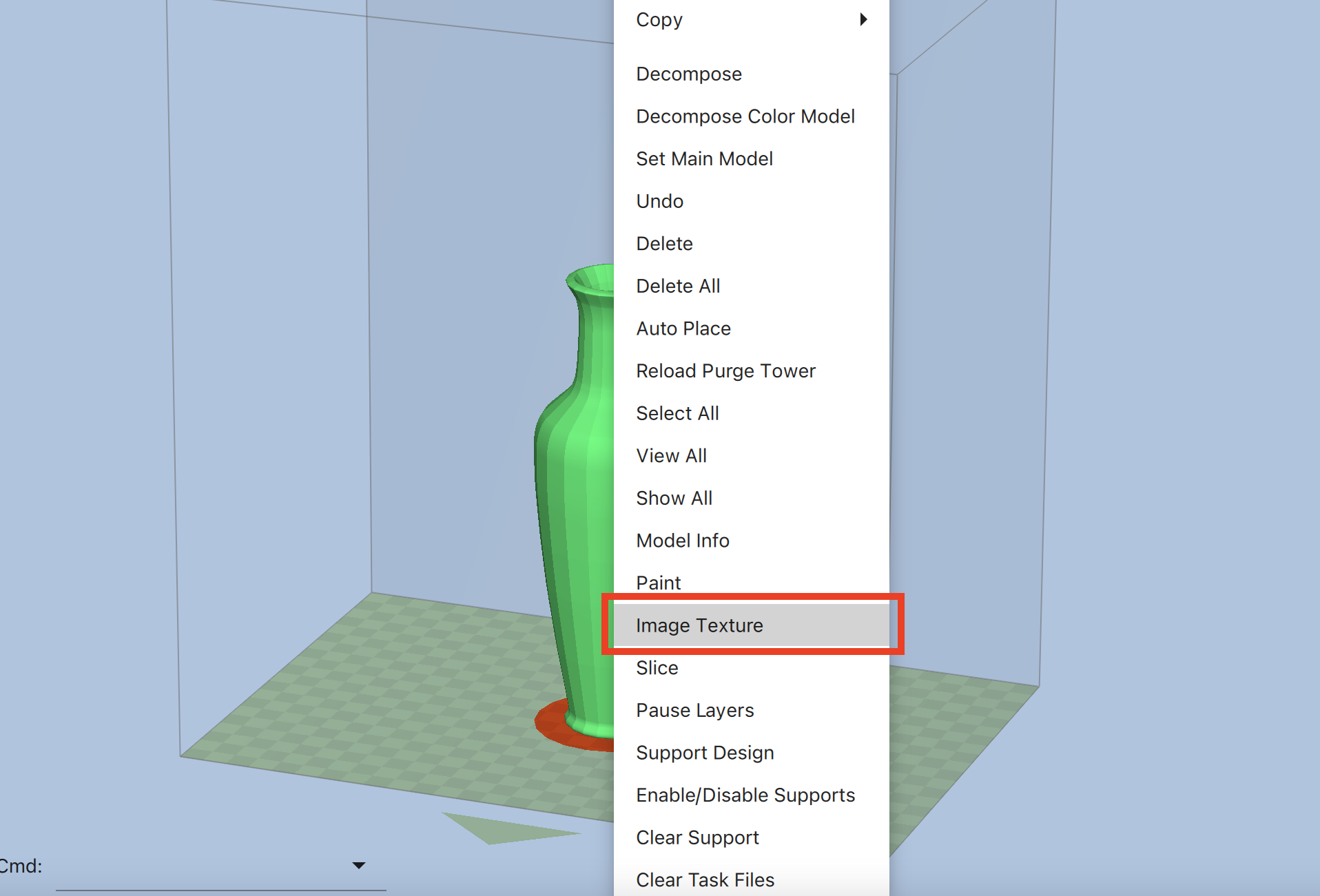Select Decompose in the context menu
The image size is (1320, 896).
tap(751, 74)
